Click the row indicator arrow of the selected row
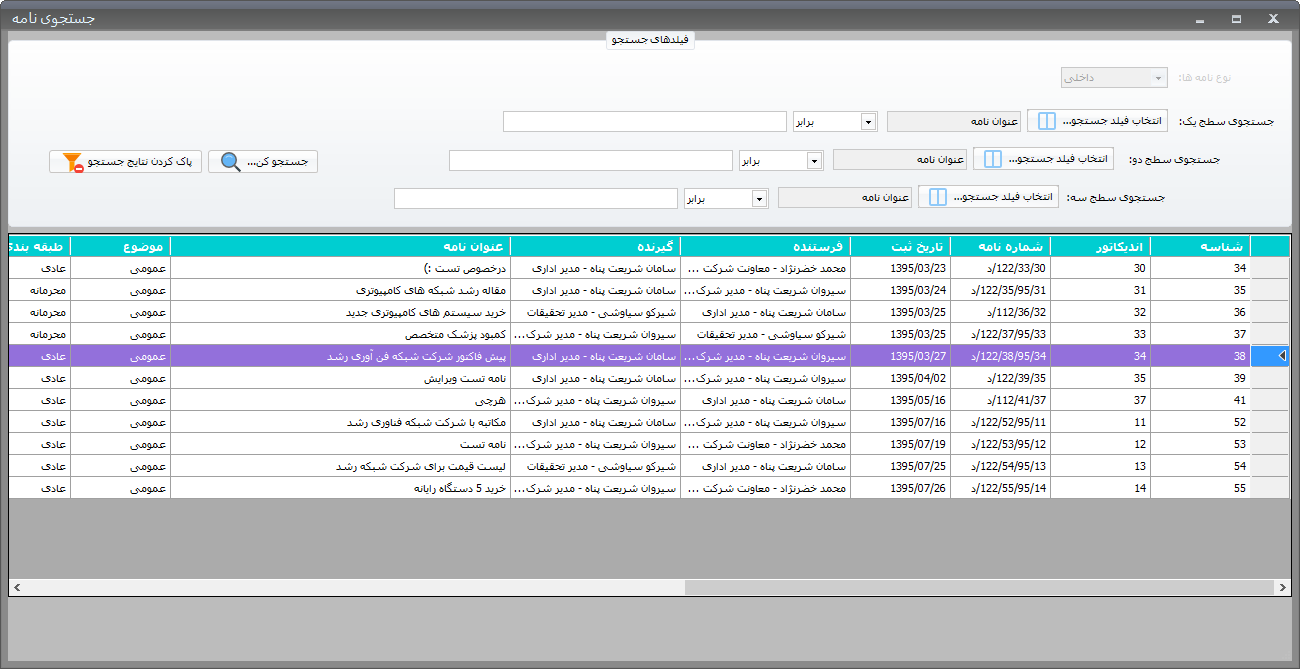 [x=1282, y=355]
